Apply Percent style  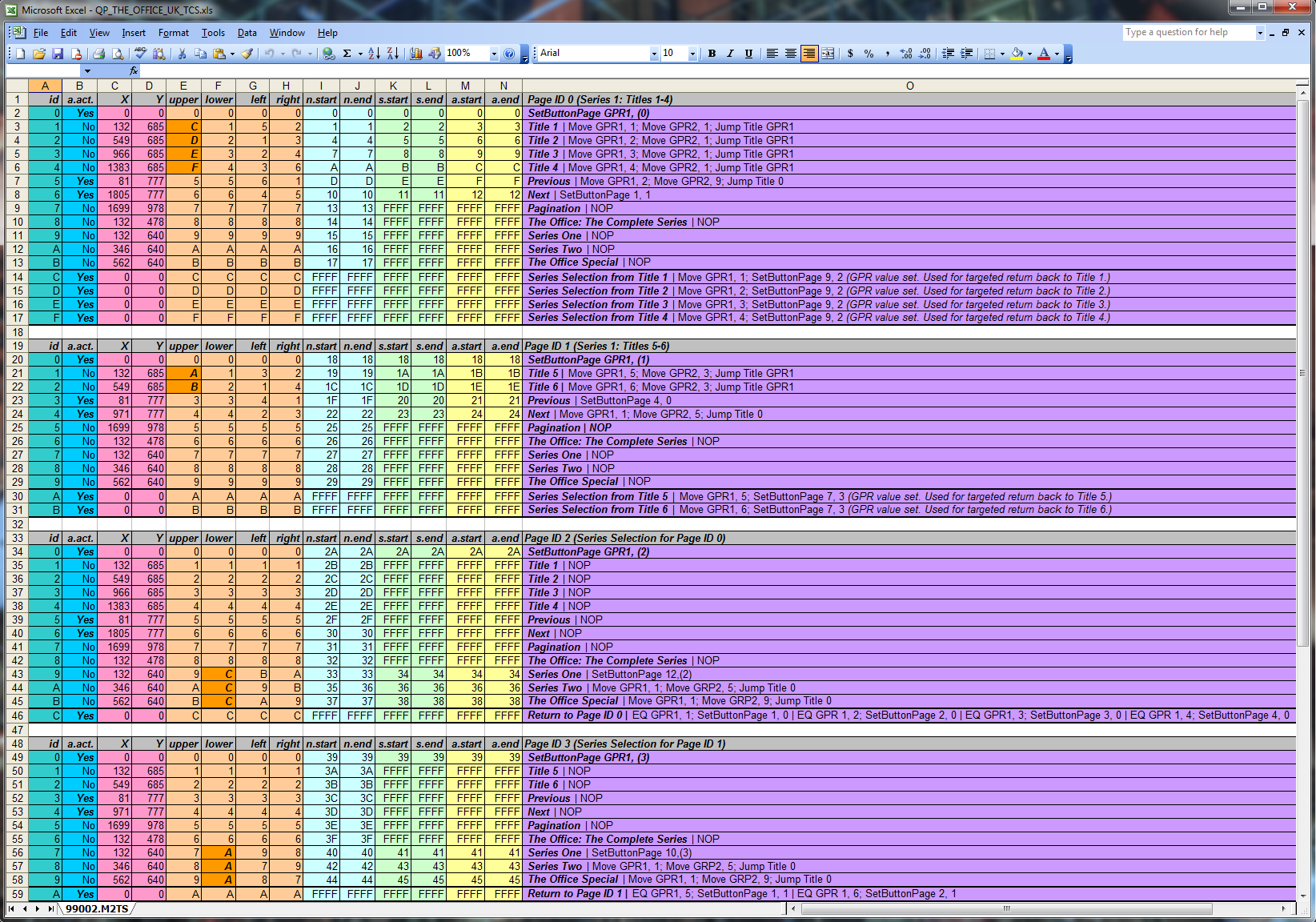[x=869, y=54]
